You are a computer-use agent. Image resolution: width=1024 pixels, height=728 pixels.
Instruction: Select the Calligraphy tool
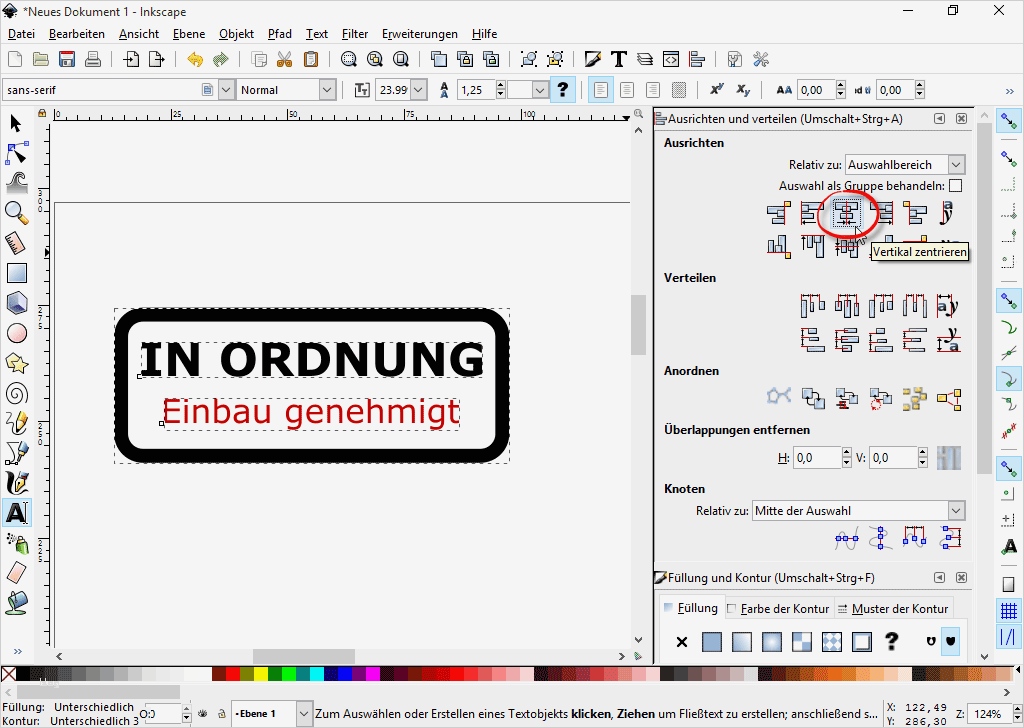(x=16, y=482)
